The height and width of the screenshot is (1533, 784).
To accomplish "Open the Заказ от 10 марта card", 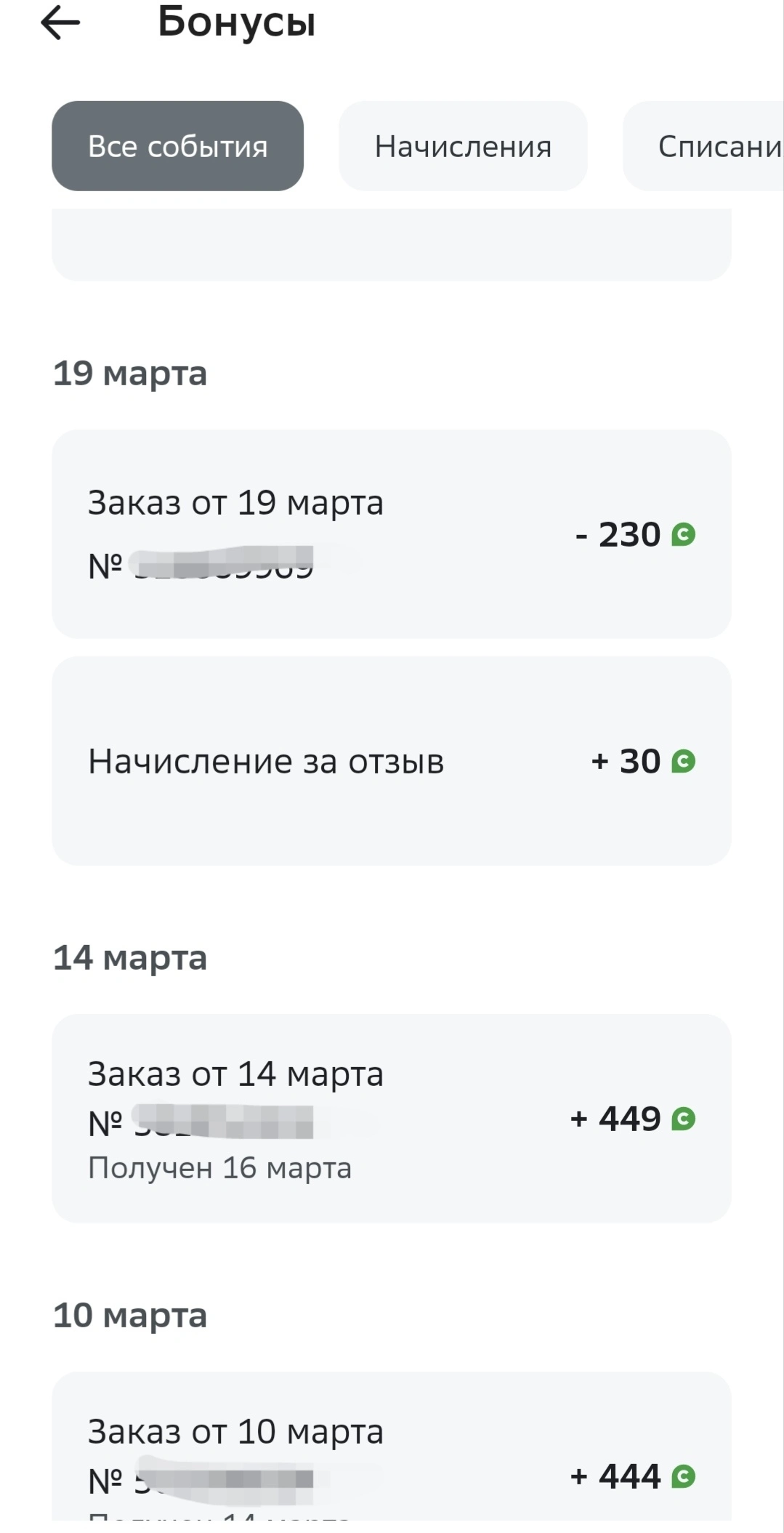I will click(x=391, y=1447).
